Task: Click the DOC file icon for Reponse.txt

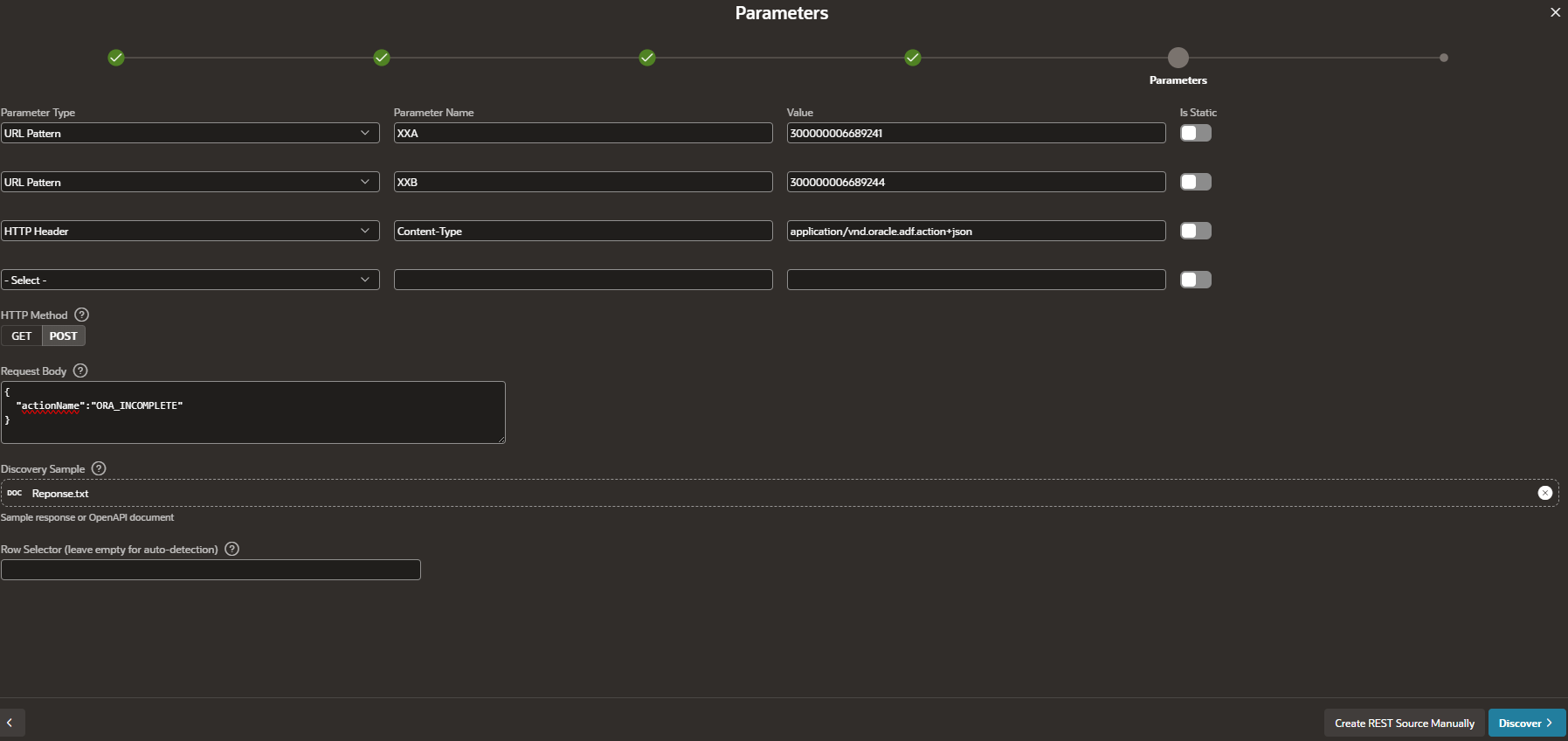Action: [x=15, y=493]
